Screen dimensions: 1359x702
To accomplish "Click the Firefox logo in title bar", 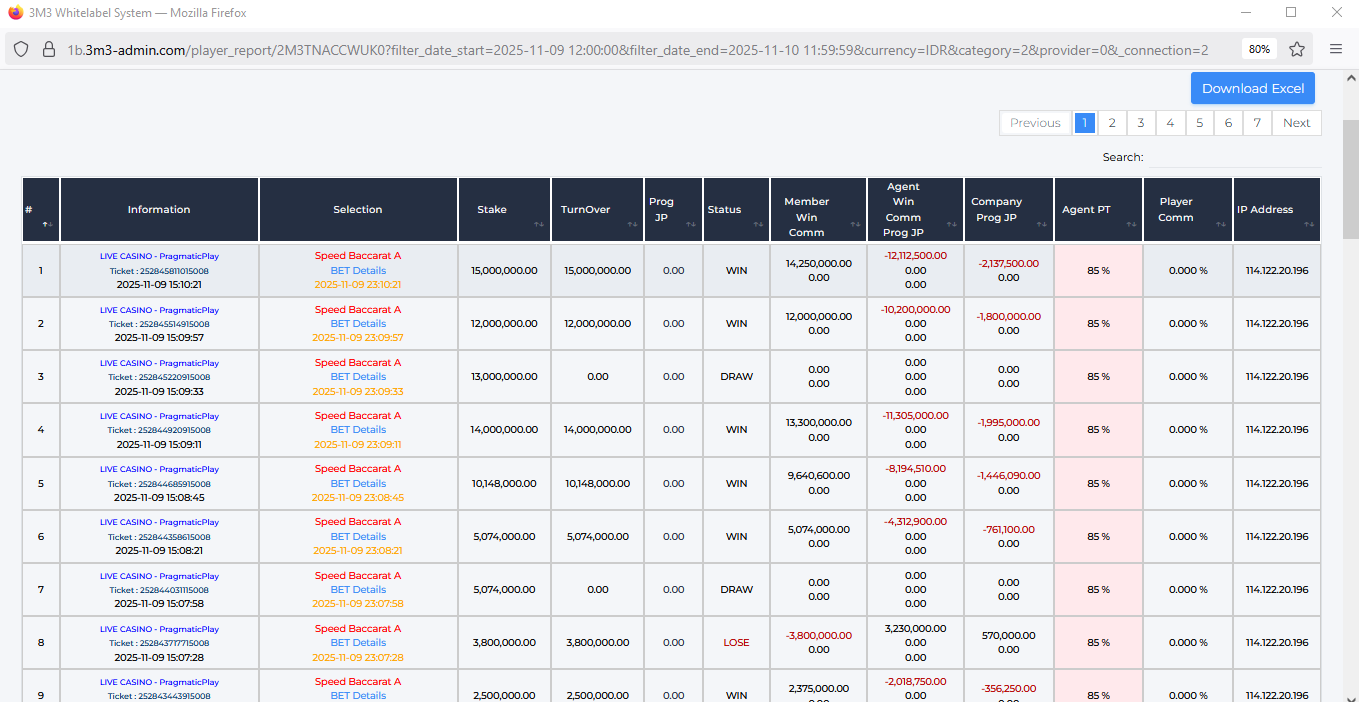I will [15, 13].
